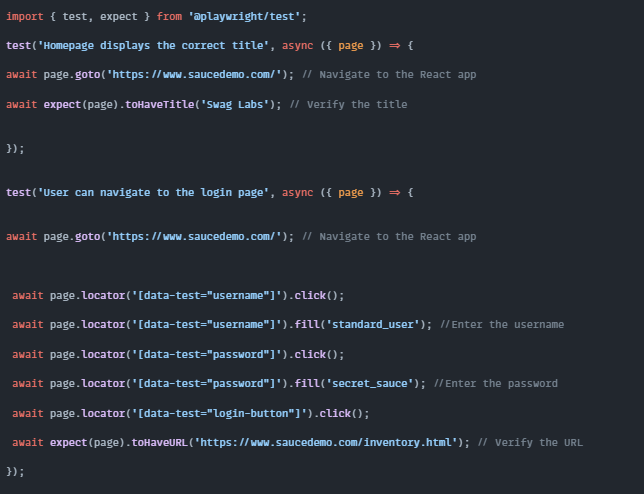
Task: Click the '//Enter the username' comment
Action: pyautogui.click(x=502, y=325)
